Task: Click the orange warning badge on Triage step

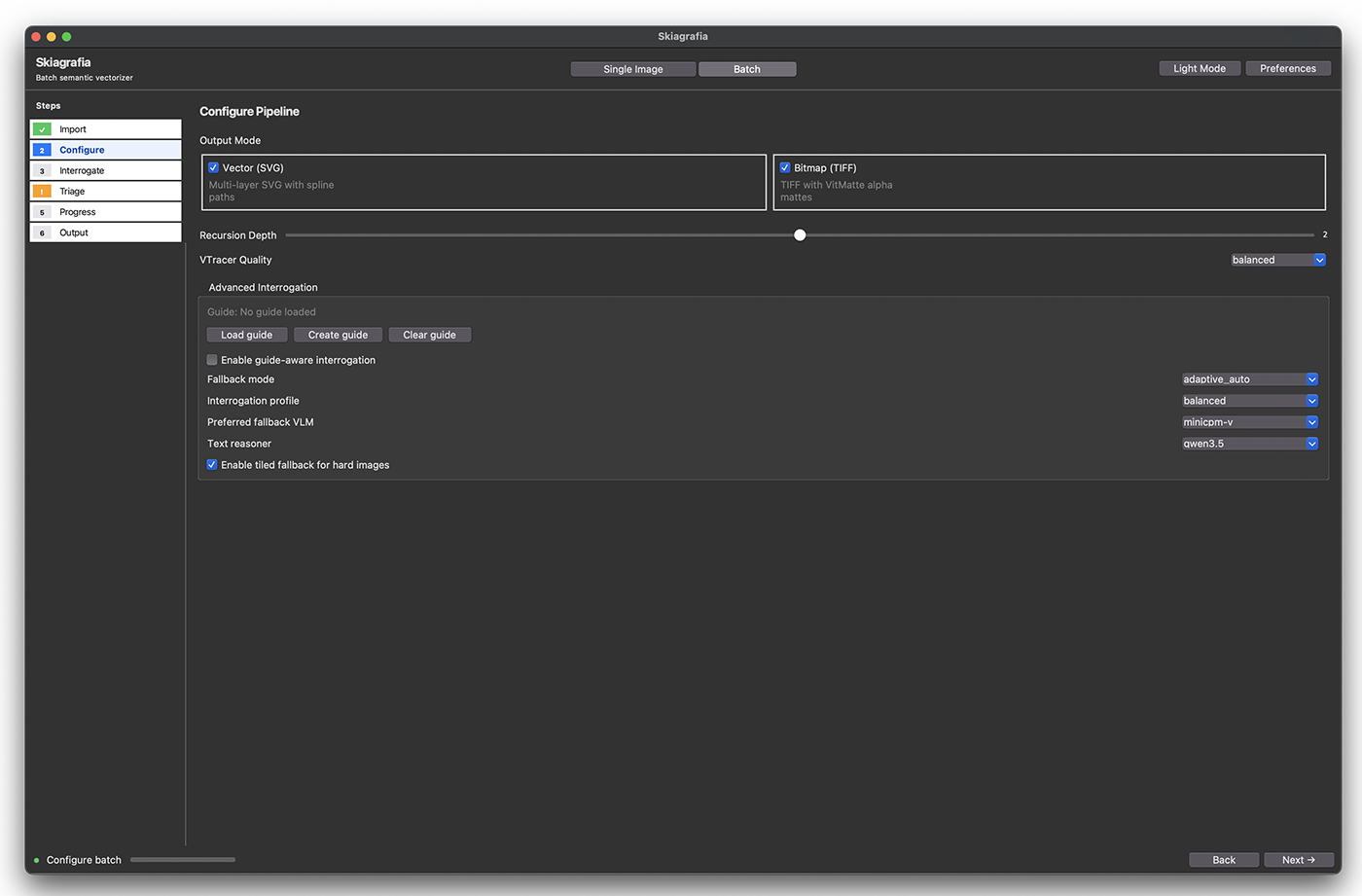Action: 42,191
